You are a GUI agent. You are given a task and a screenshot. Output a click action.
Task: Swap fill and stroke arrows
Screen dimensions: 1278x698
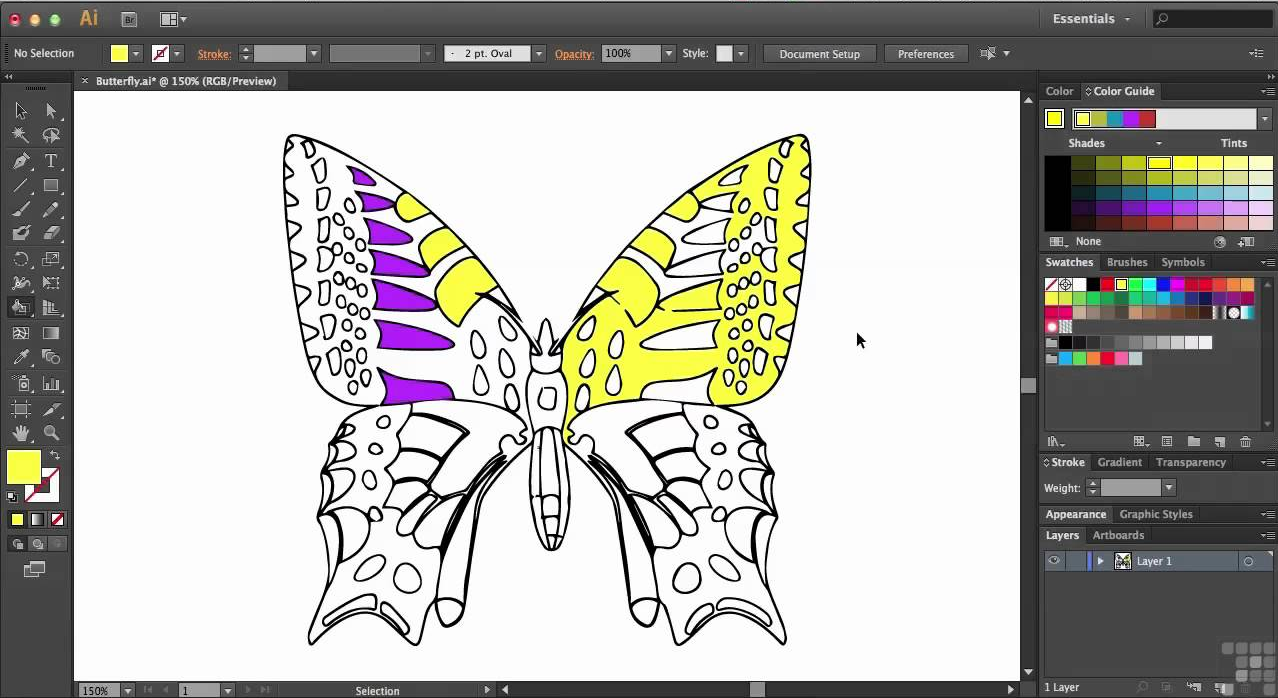pos(56,456)
